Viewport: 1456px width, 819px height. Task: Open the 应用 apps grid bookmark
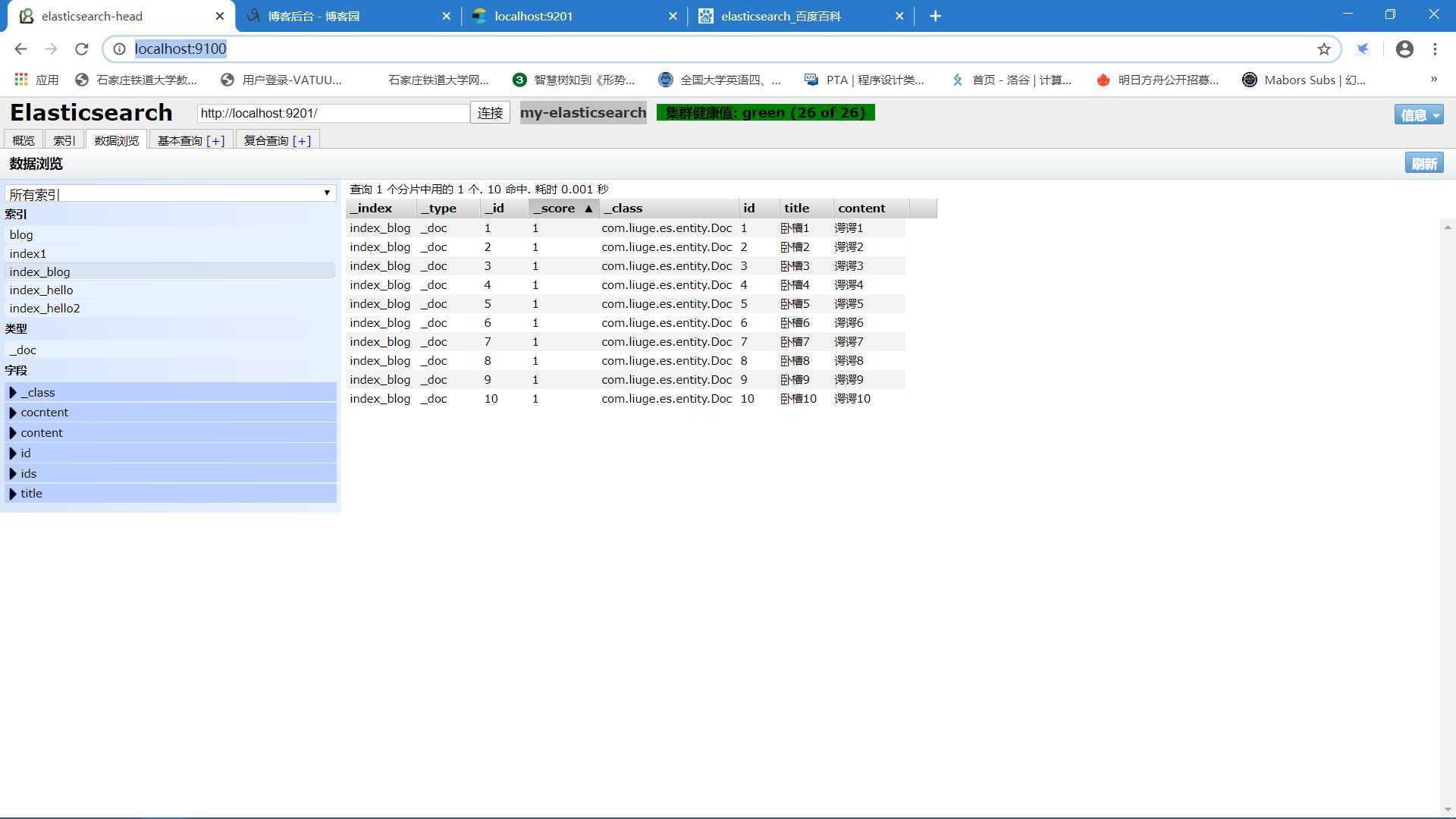pyautogui.click(x=36, y=80)
